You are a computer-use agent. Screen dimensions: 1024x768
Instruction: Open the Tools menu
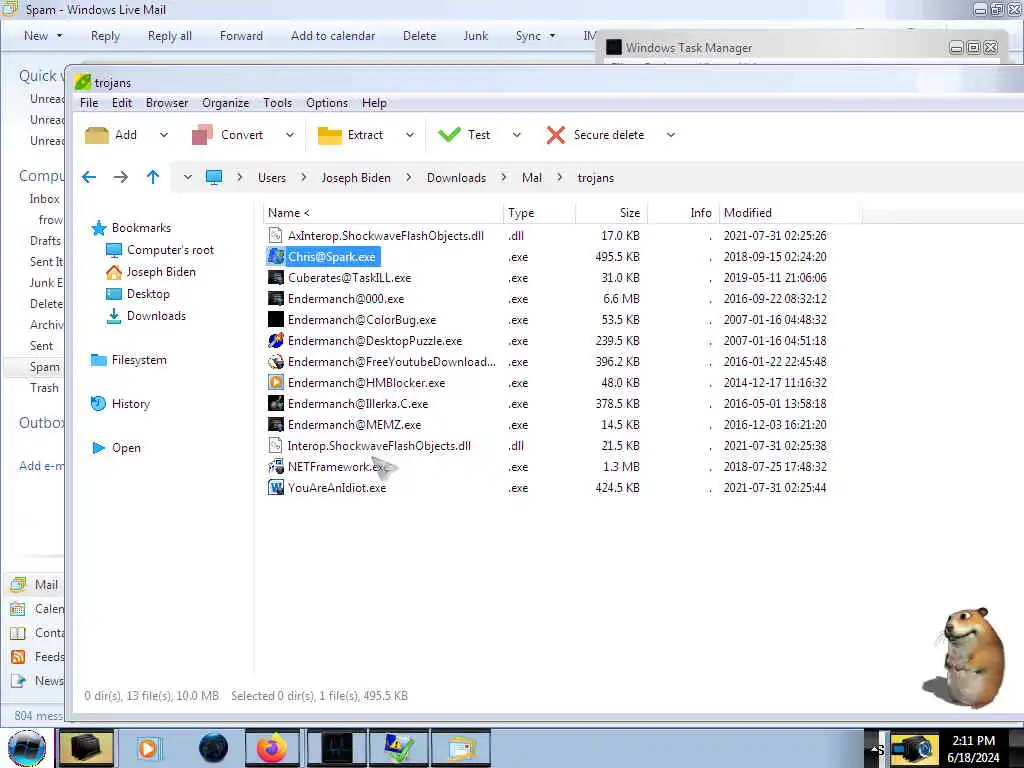pyautogui.click(x=278, y=103)
